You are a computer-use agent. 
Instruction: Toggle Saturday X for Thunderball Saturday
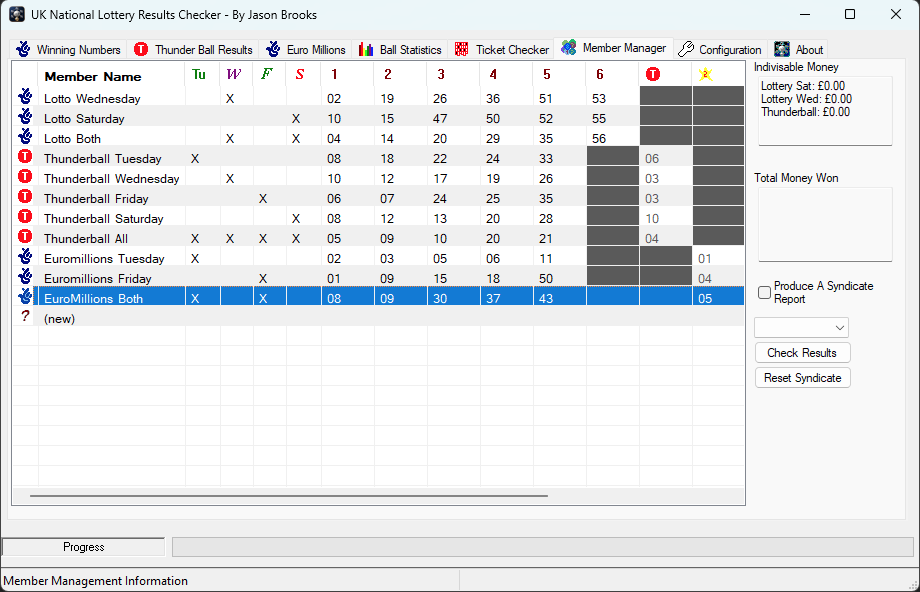[x=296, y=218]
